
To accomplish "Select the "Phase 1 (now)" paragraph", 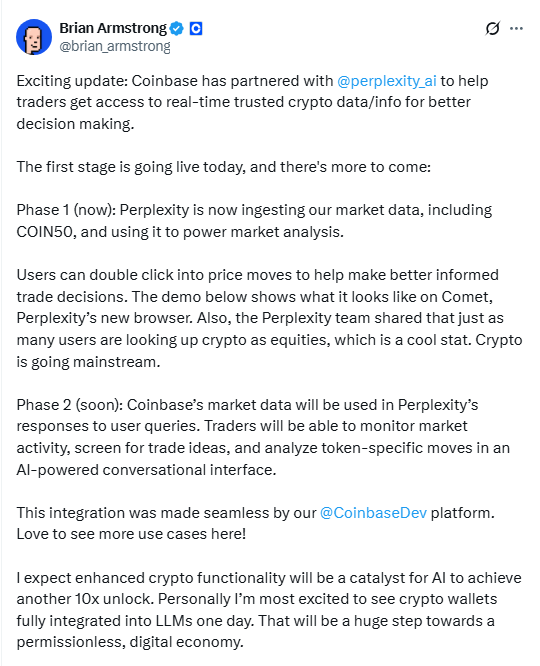I will pyautogui.click(x=254, y=221).
